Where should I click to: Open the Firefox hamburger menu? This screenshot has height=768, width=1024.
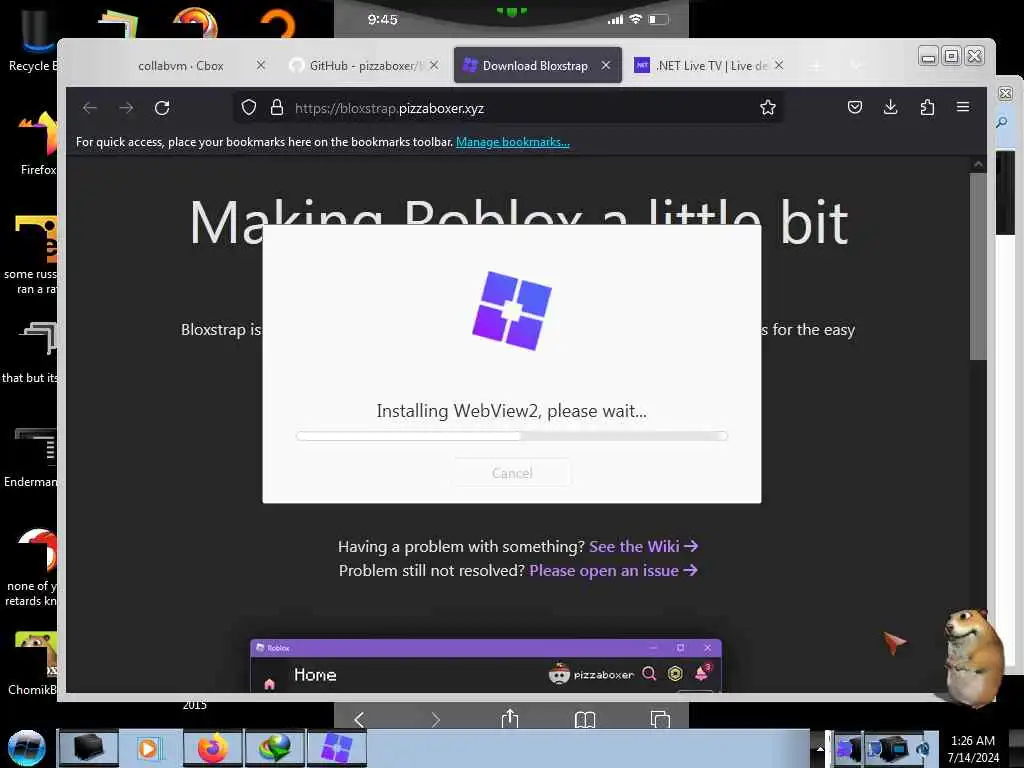click(x=963, y=106)
